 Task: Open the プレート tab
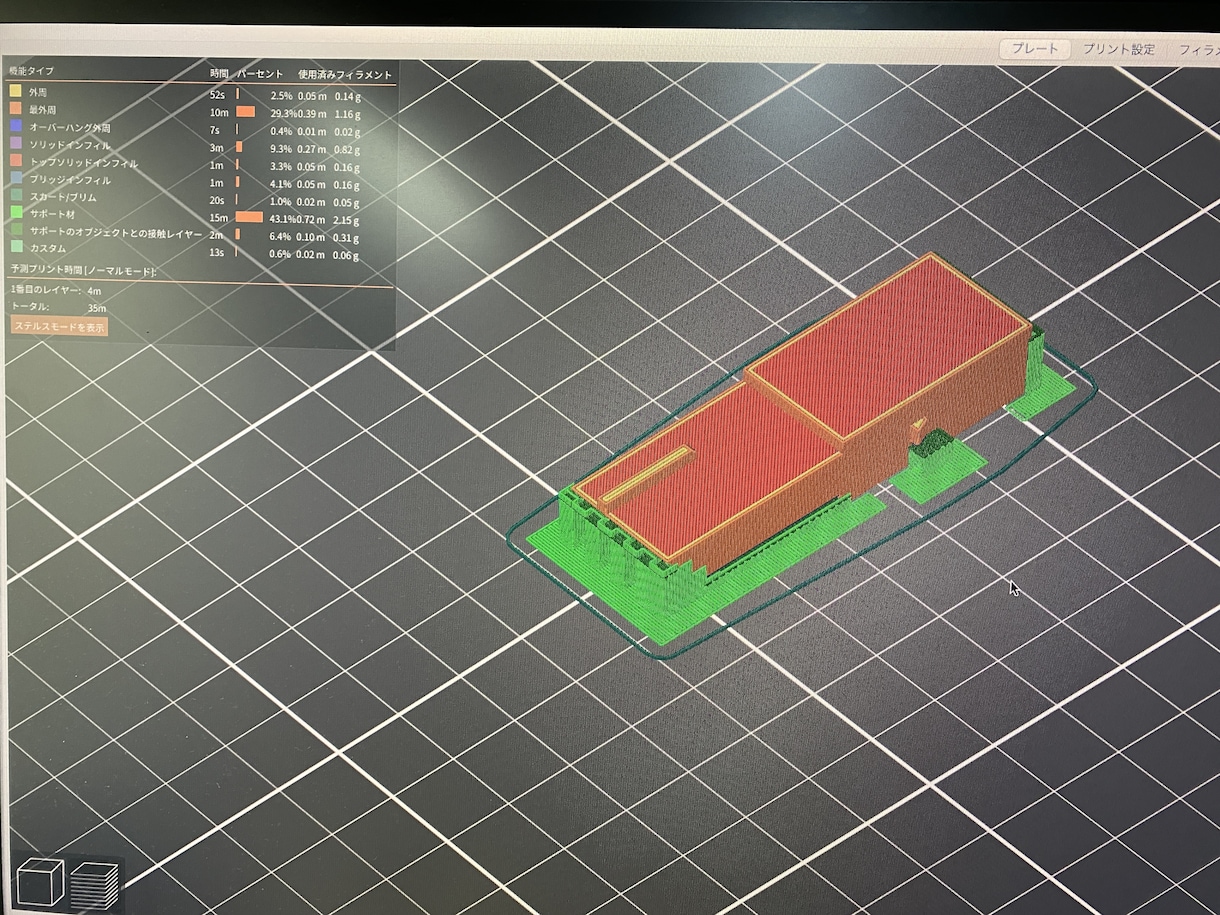pyautogui.click(x=1036, y=49)
